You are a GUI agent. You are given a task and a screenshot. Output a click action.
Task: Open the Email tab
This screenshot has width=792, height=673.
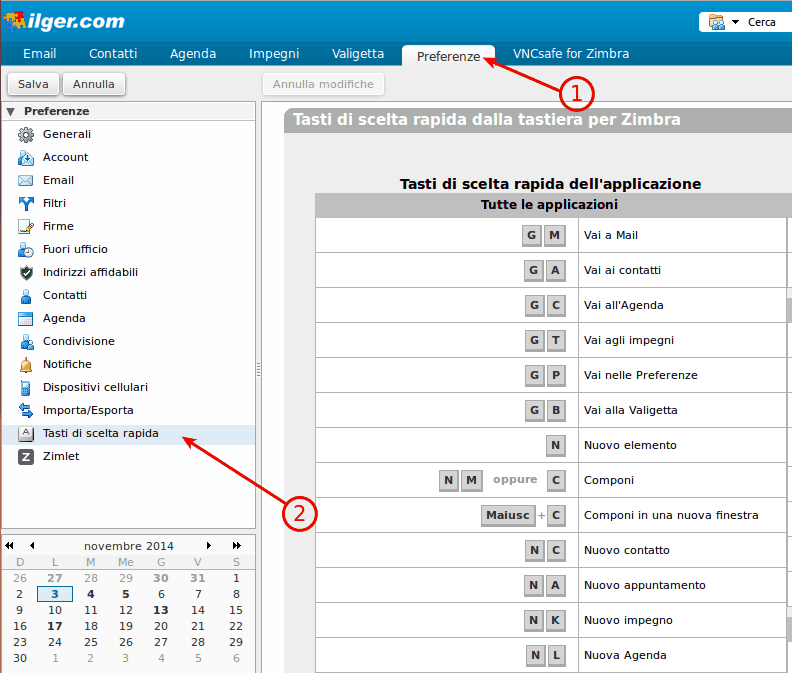click(x=39, y=54)
